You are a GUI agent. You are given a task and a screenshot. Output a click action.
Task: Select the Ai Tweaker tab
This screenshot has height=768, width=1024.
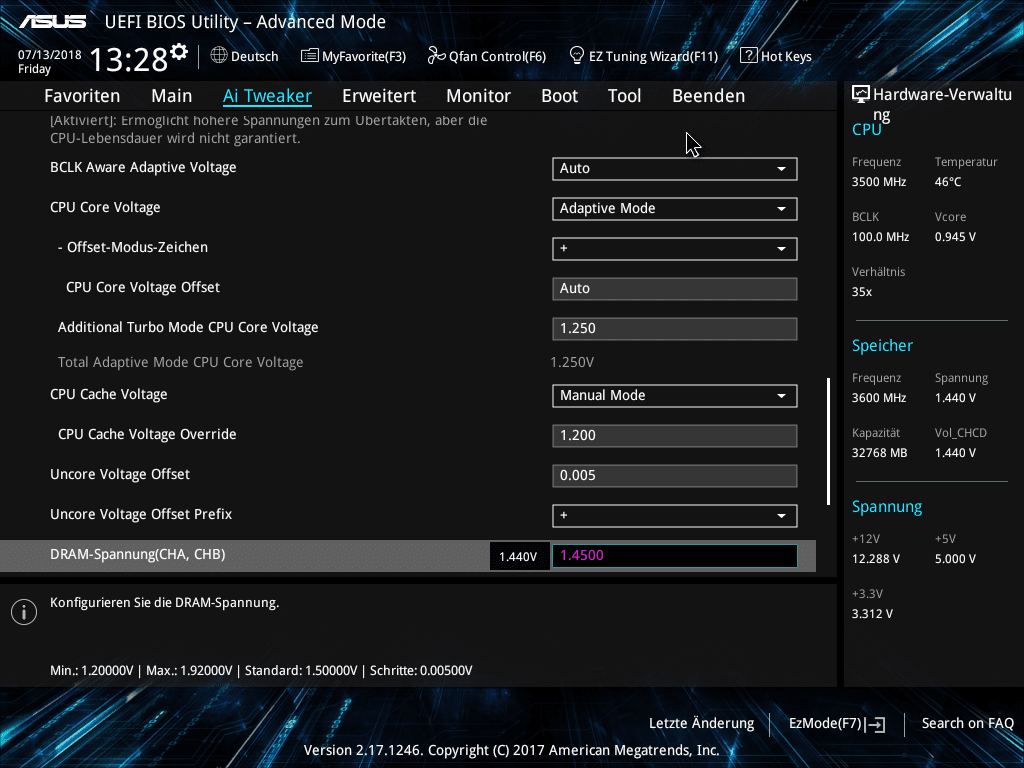[267, 96]
